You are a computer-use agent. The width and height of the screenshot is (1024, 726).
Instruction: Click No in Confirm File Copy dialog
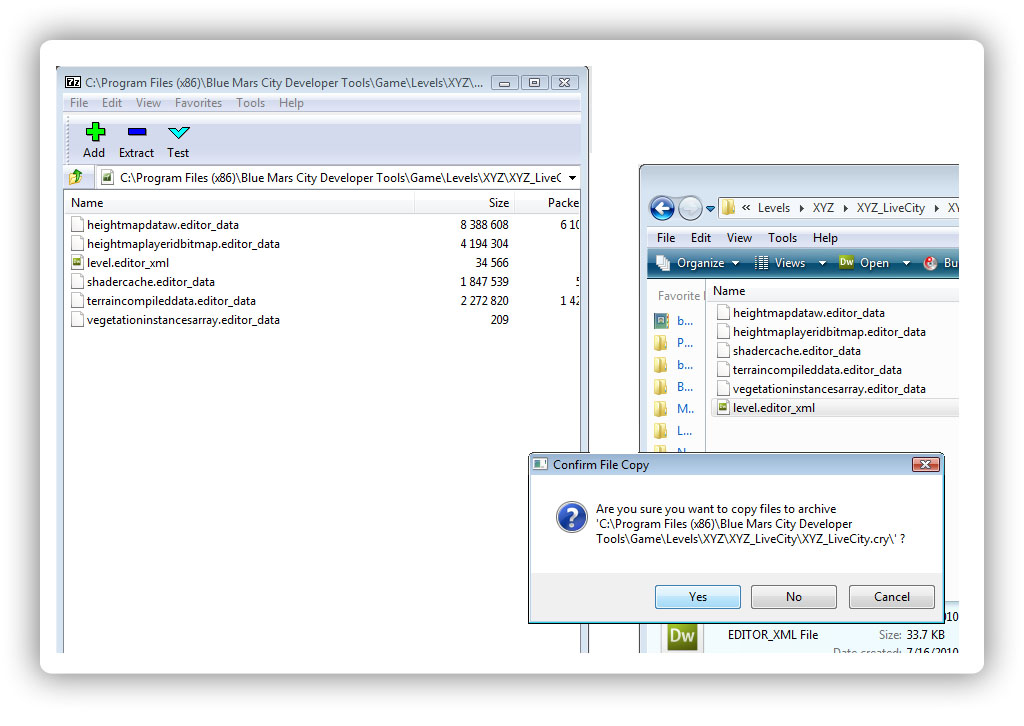(x=793, y=597)
